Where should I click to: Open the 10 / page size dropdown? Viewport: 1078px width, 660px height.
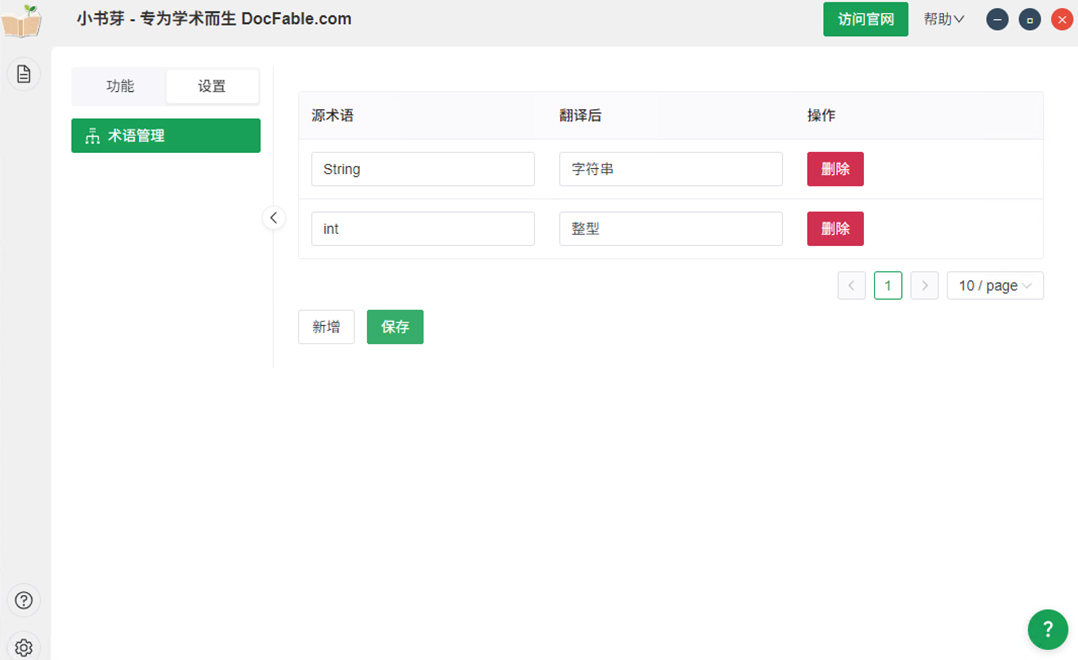(995, 286)
